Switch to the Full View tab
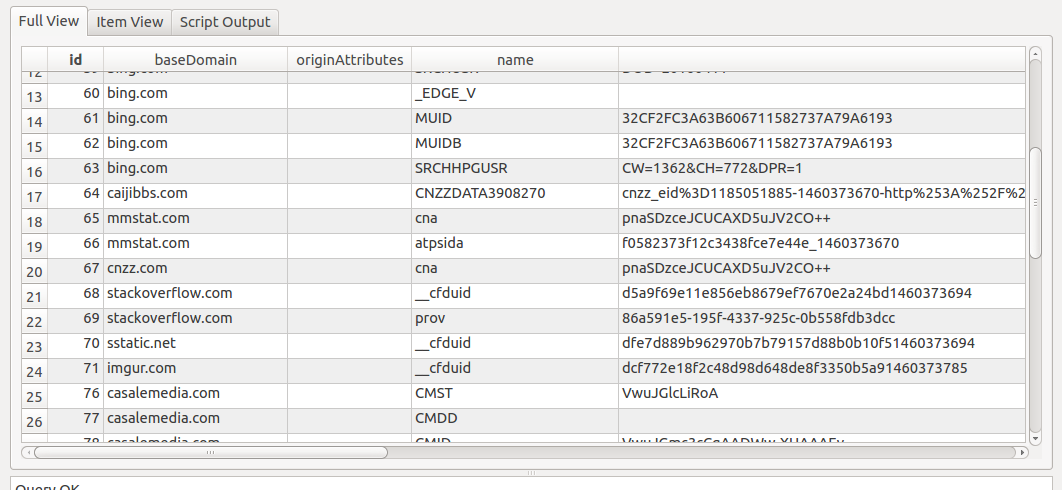 49,20
